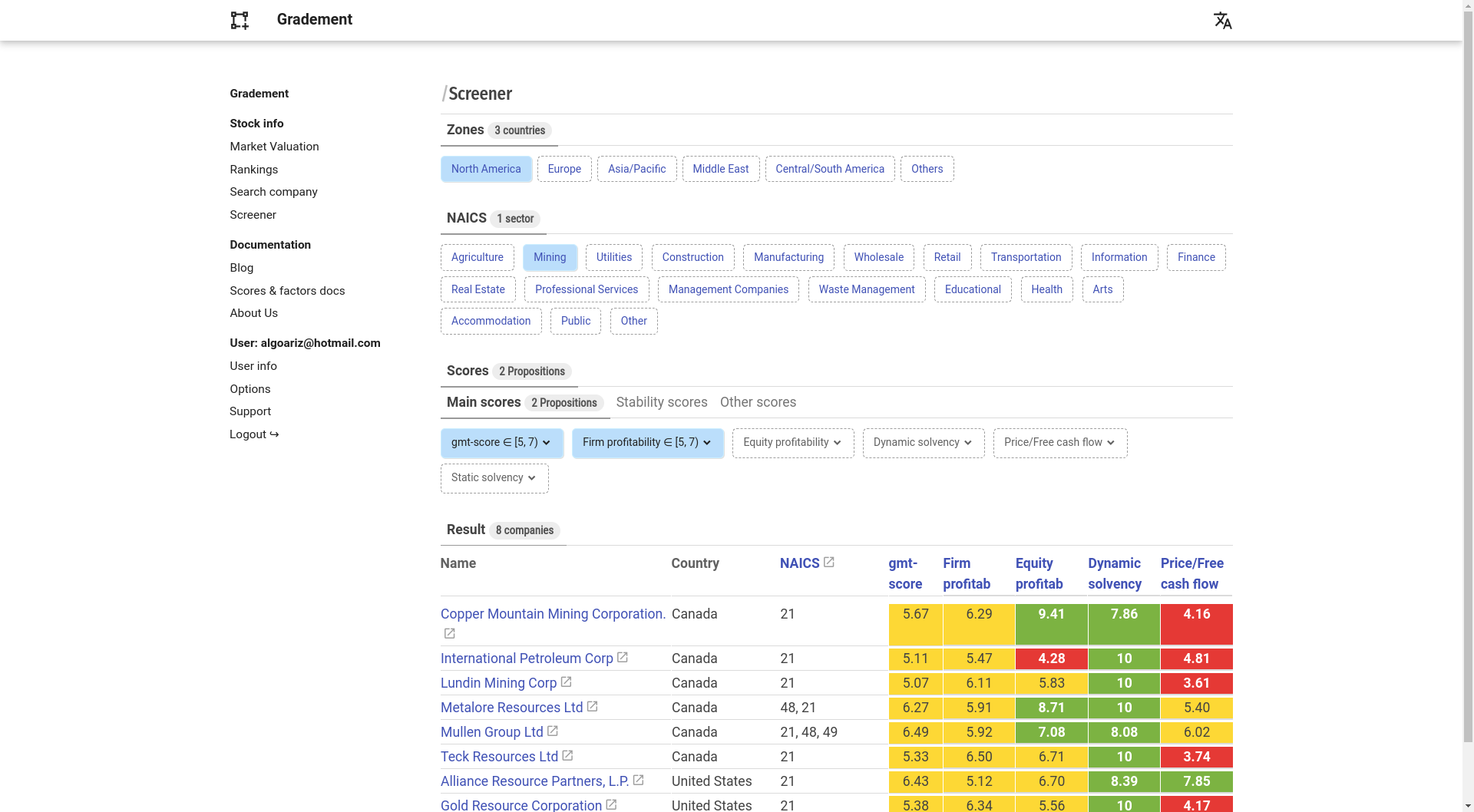Open About Us page
Viewport: 1474px width, 812px height.
(x=253, y=313)
